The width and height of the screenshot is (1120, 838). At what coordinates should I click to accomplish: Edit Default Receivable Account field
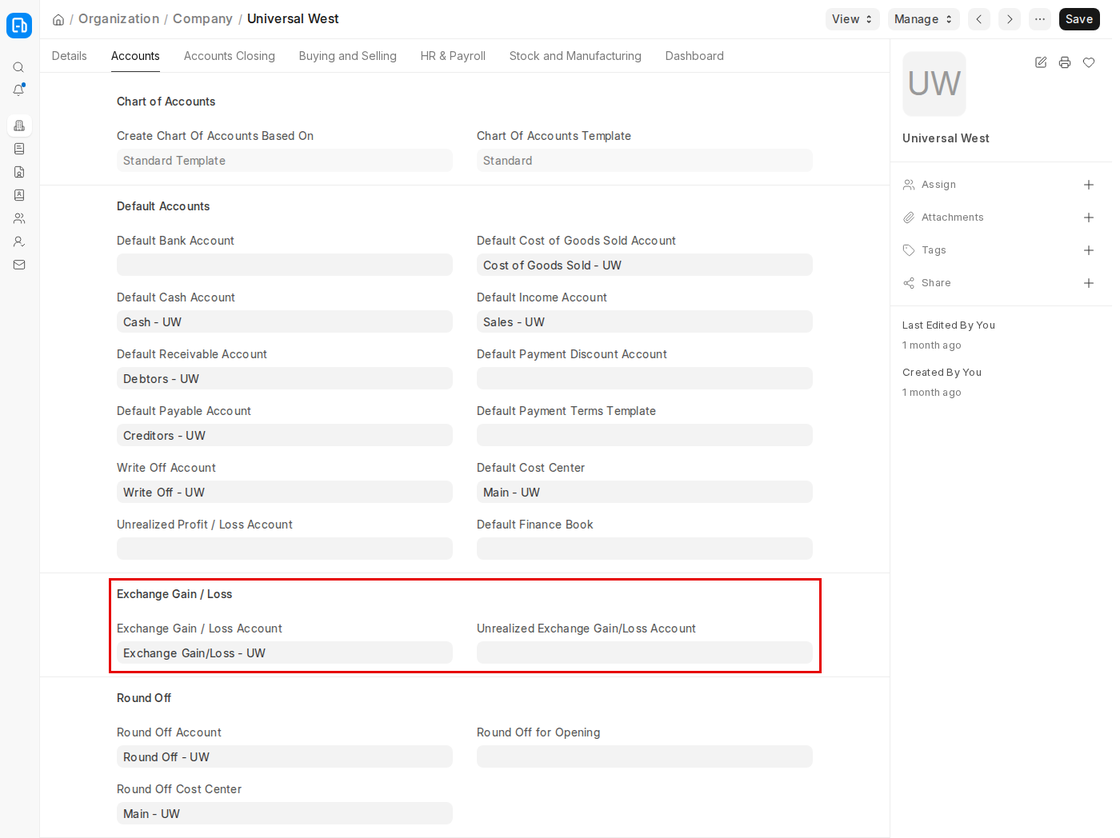tap(284, 379)
